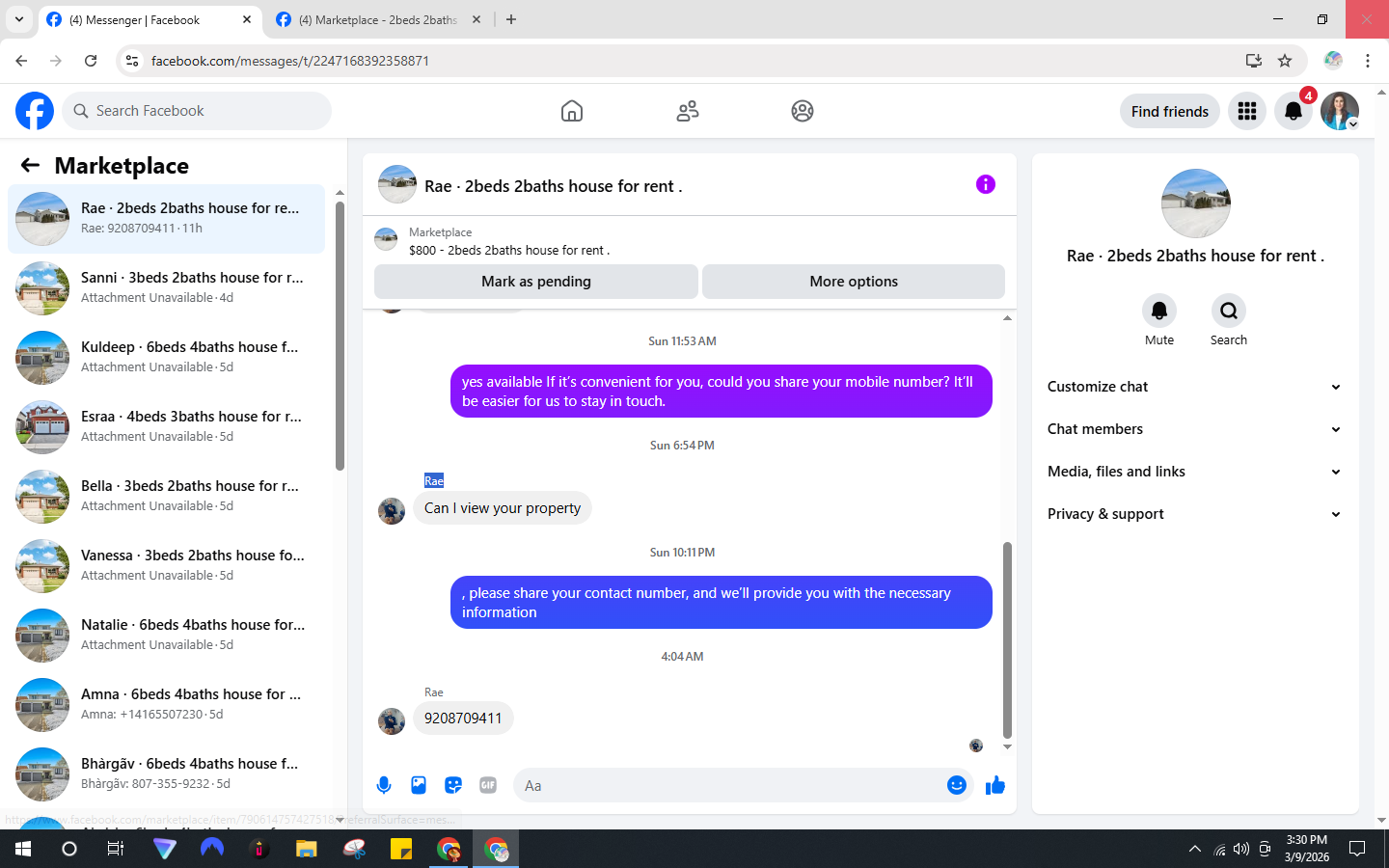This screenshot has height=868, width=1389.
Task: Open Rae 2beds 2baths conversation
Action: (166, 219)
